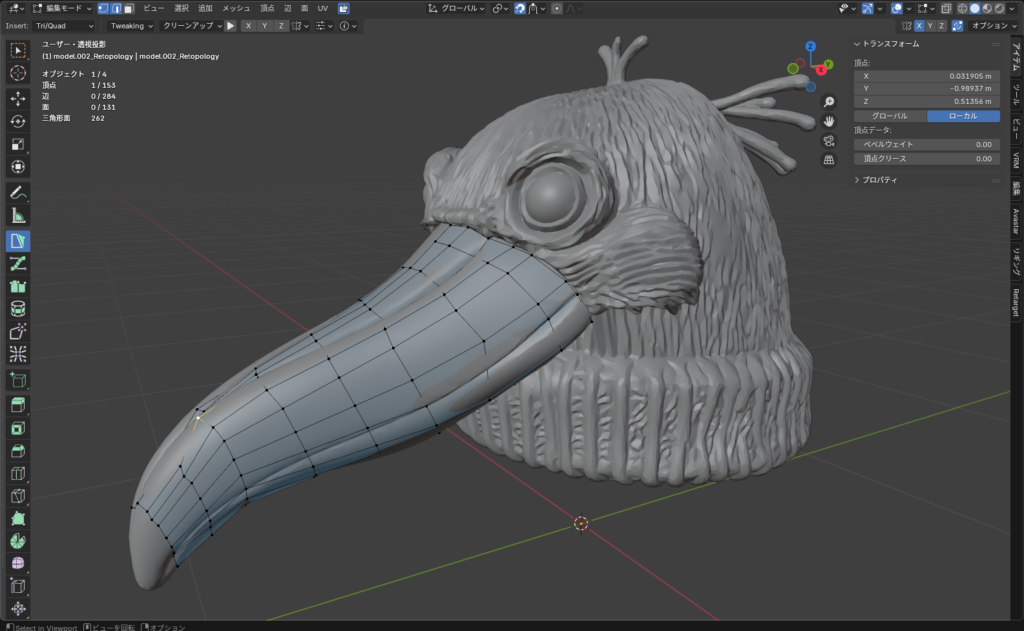Switch to orthographic view with the grid icon
Screen dimensions: 1024x631
(x=829, y=160)
